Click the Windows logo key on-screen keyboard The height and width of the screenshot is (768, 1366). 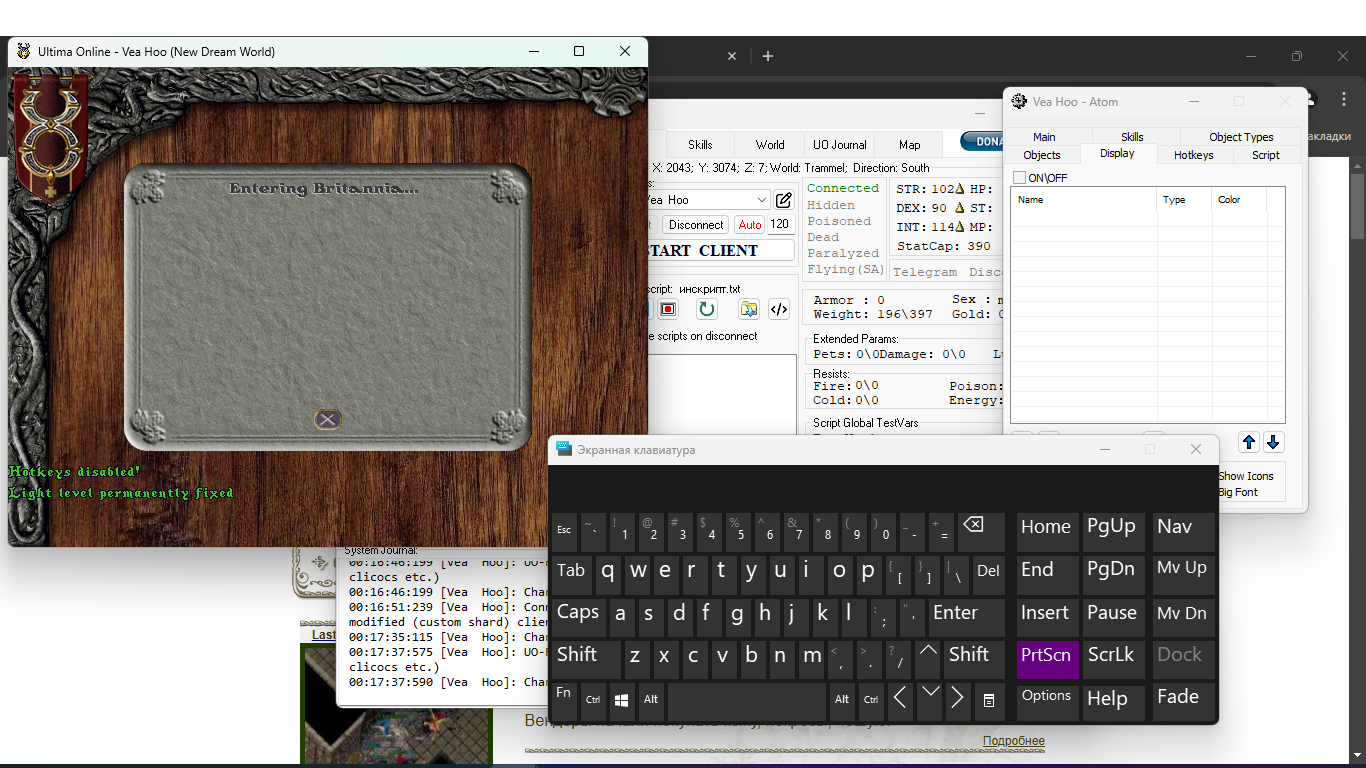pyautogui.click(x=621, y=700)
